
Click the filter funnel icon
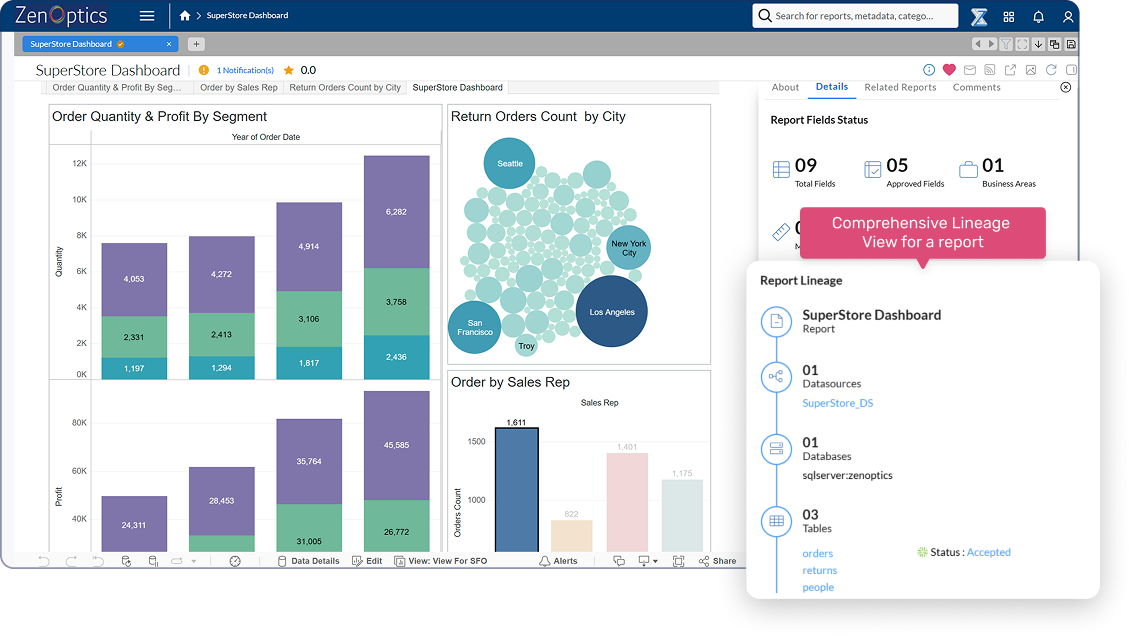tap(1007, 44)
